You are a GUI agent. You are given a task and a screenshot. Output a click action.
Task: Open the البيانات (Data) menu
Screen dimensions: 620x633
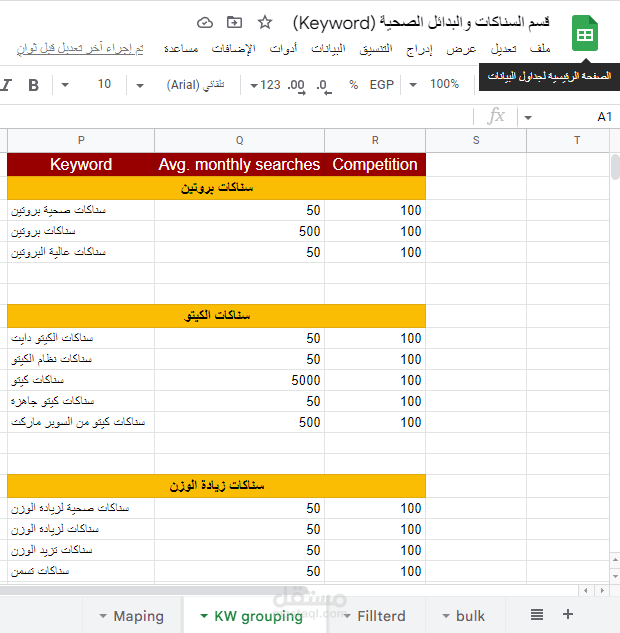(328, 48)
